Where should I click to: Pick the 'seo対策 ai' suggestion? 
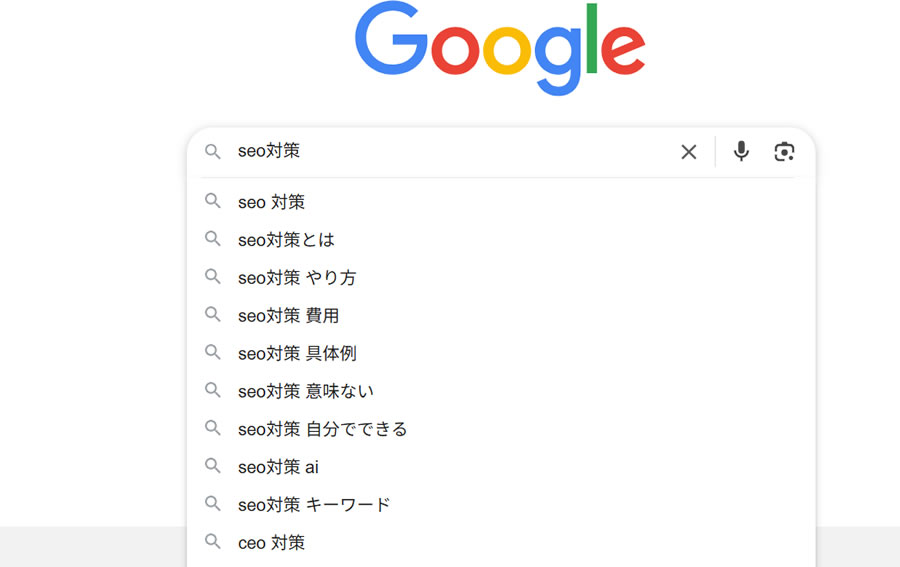(501, 467)
